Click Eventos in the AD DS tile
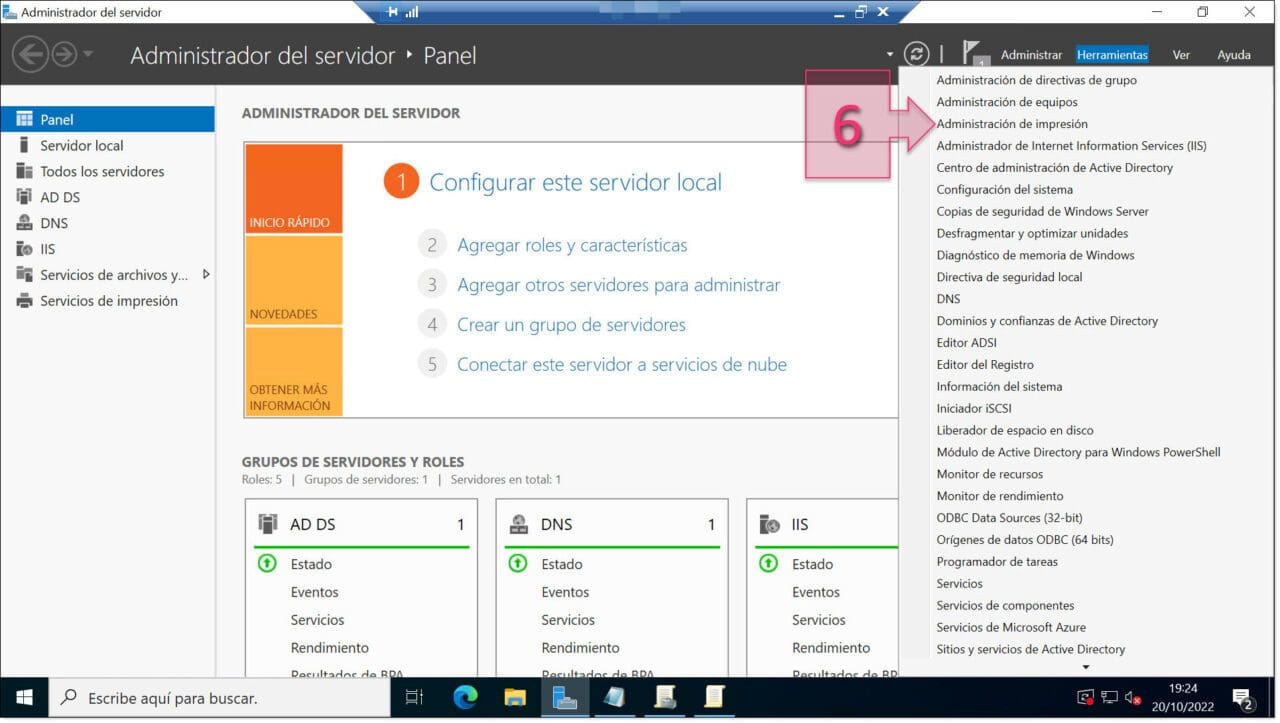Screen dimensions: 1280x723 coord(314,592)
